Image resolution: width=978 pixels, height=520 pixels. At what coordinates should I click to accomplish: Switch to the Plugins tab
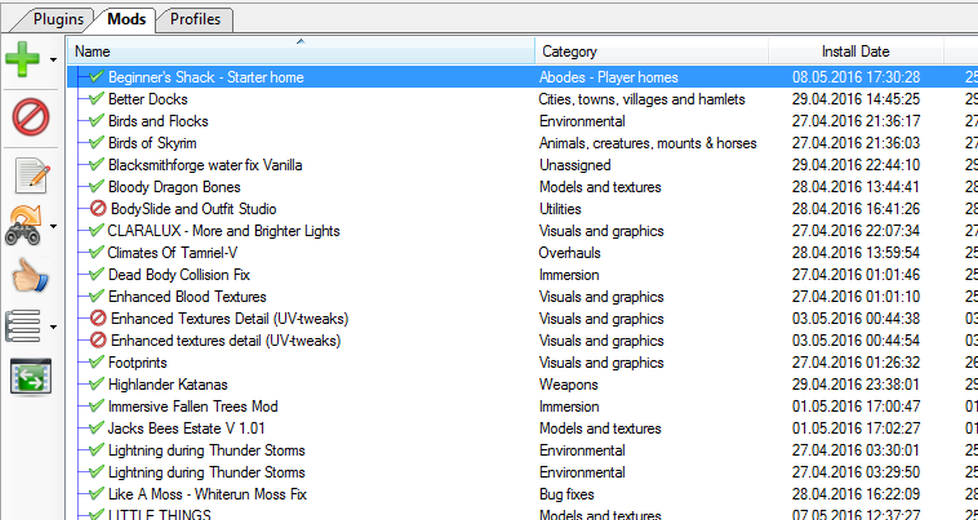pyautogui.click(x=58, y=19)
